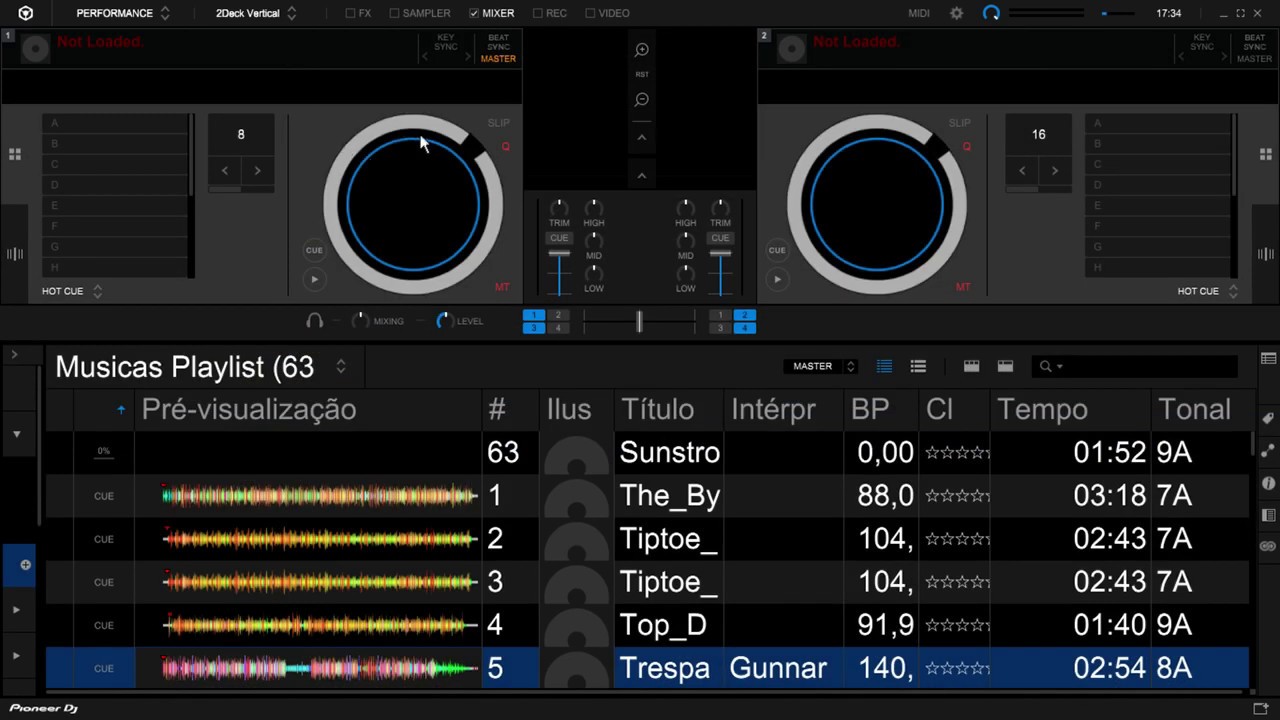The width and height of the screenshot is (1280, 720).
Task: Toggle column layout icon at right edge
Action: [x=1268, y=359]
